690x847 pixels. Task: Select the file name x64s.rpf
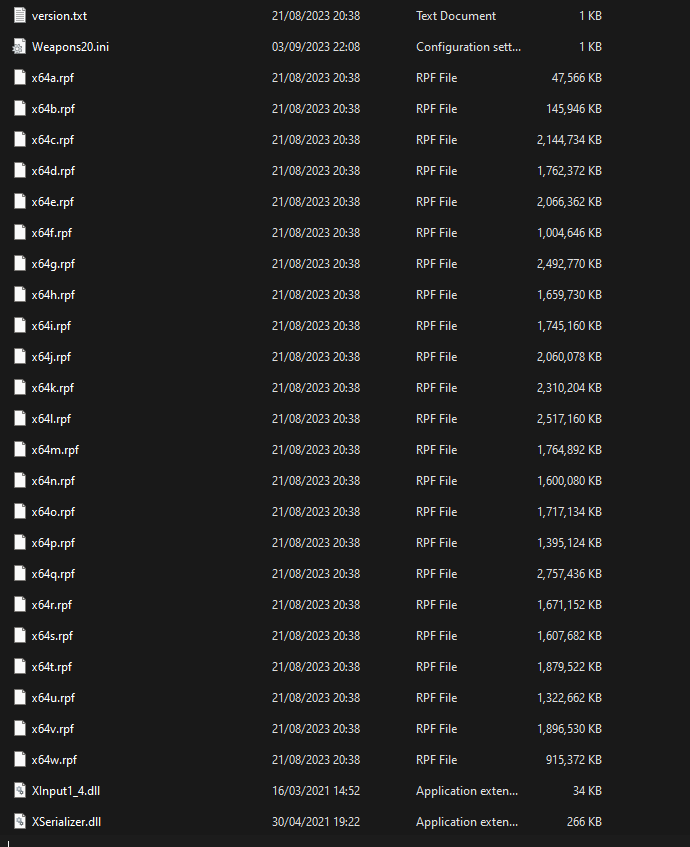pyautogui.click(x=52, y=636)
